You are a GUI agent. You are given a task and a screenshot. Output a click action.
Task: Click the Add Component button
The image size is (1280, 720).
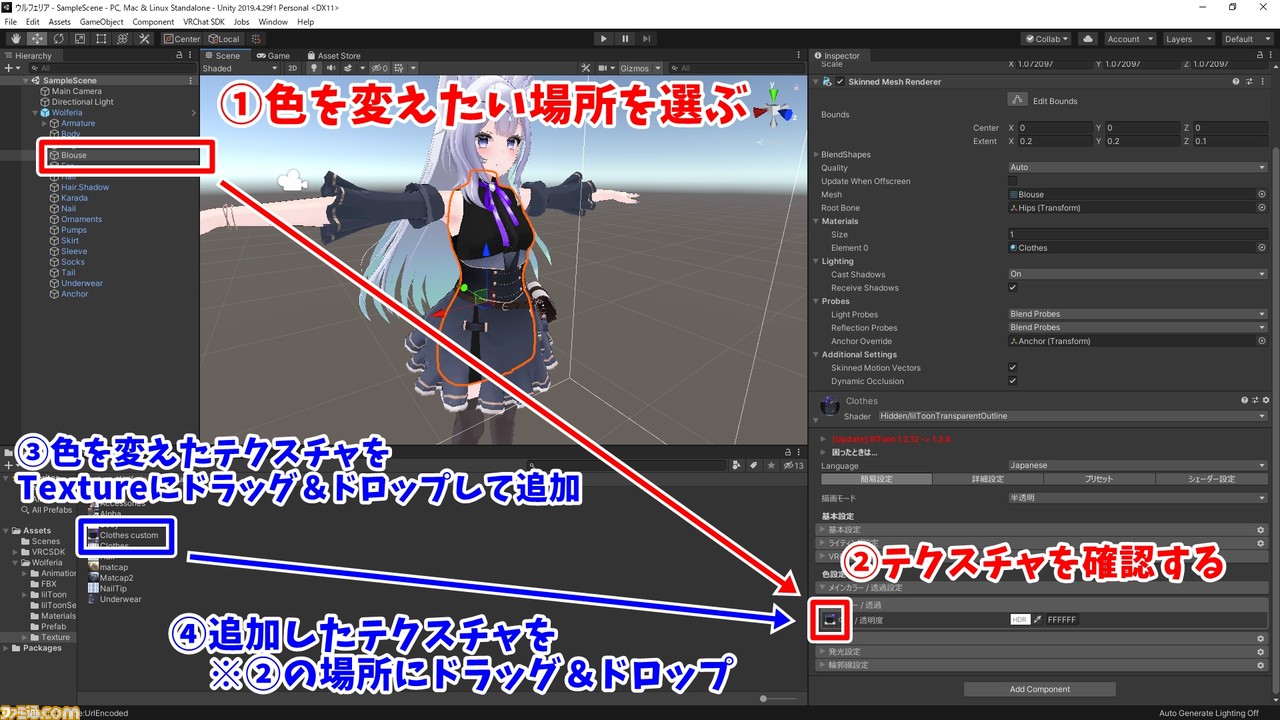tap(1040, 689)
